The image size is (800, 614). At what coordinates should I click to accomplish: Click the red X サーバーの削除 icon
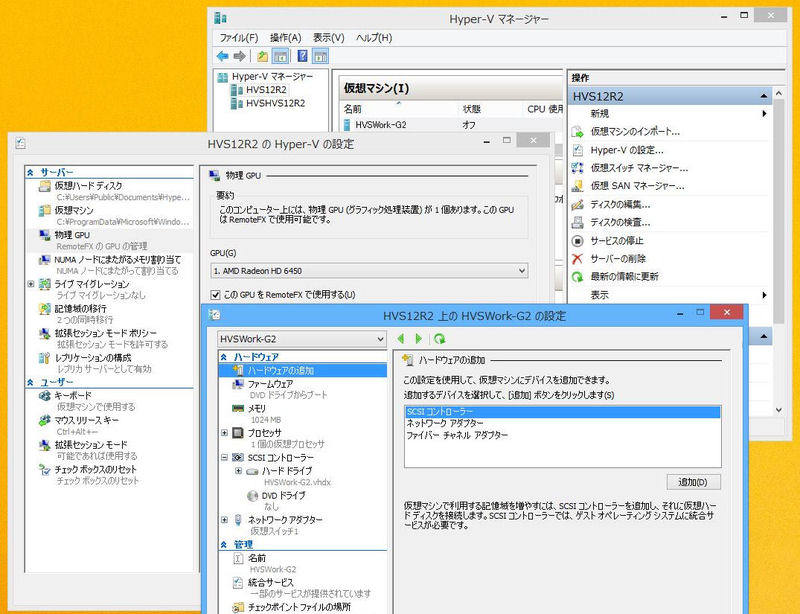(577, 258)
